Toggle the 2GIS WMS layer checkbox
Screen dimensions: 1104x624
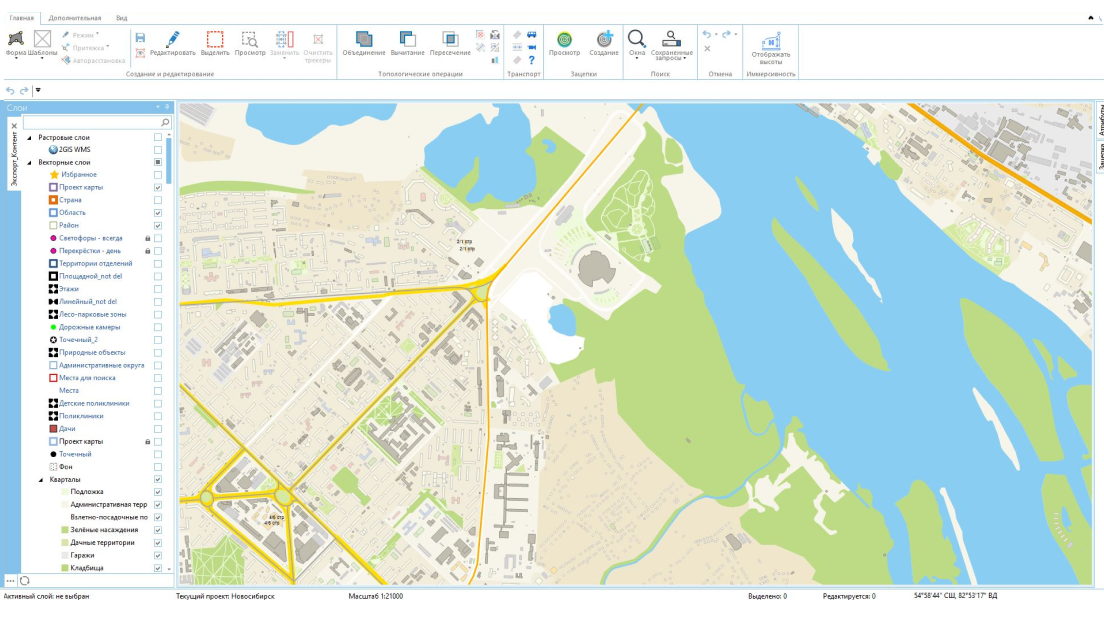[158, 150]
